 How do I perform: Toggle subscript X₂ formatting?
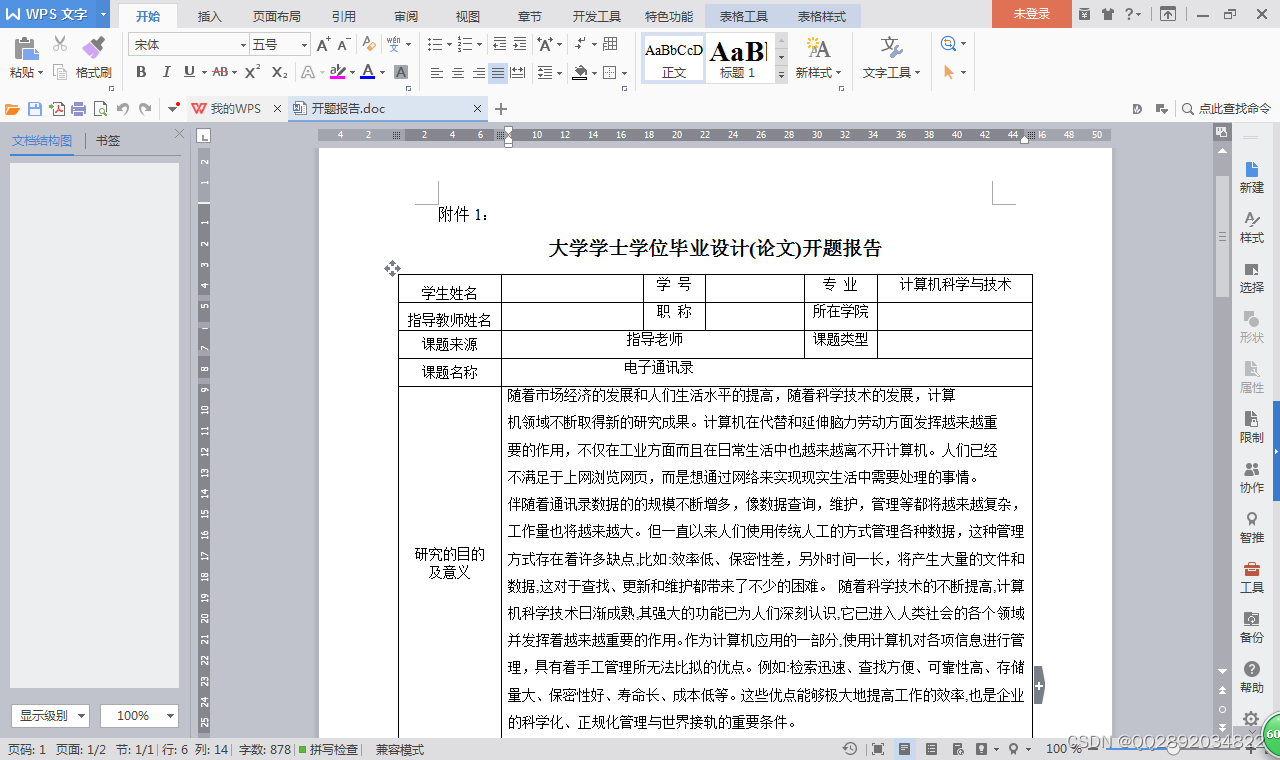(x=280, y=72)
